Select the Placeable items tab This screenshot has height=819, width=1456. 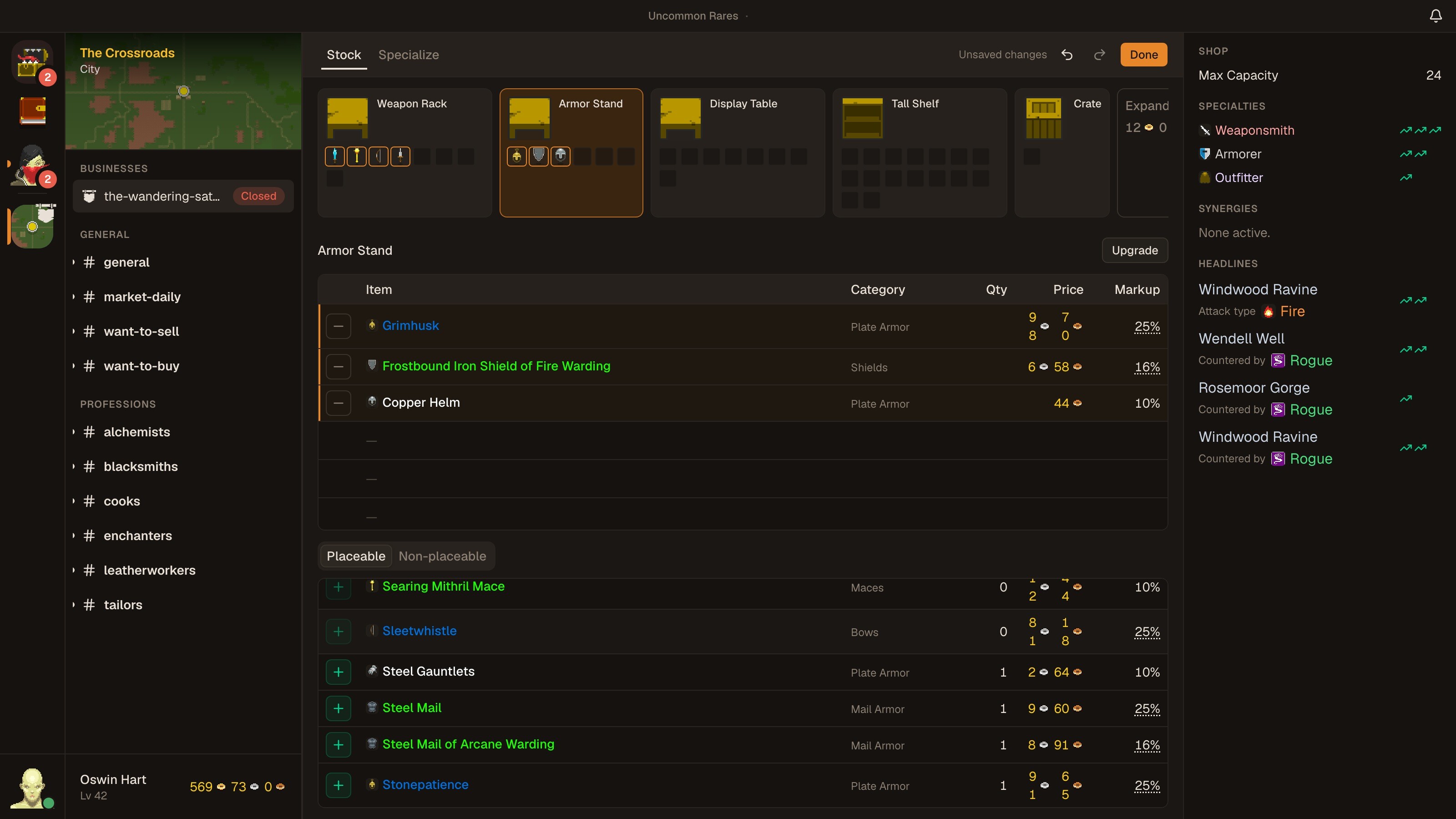coord(355,556)
